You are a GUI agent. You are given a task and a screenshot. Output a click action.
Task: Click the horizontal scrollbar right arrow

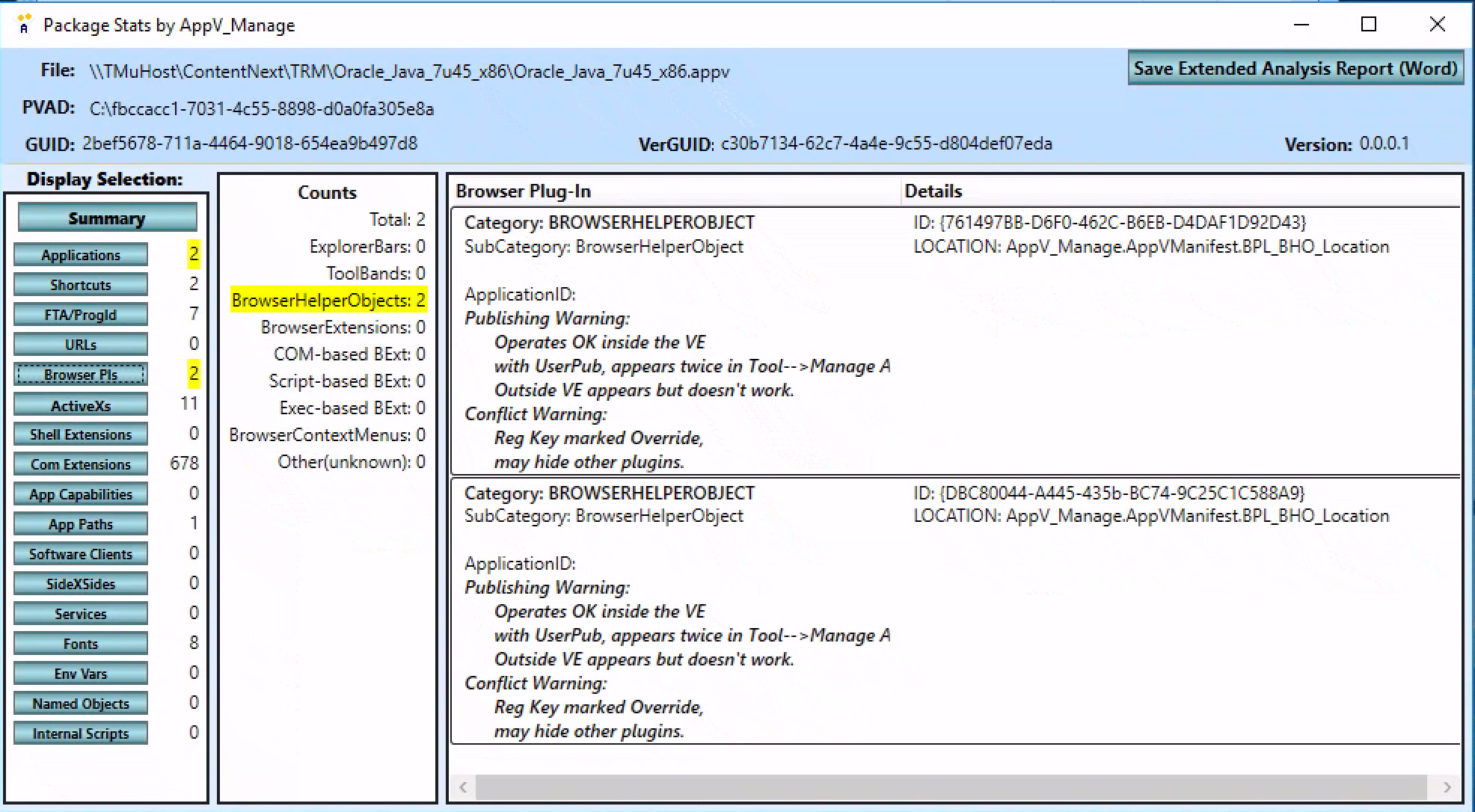(1447, 787)
